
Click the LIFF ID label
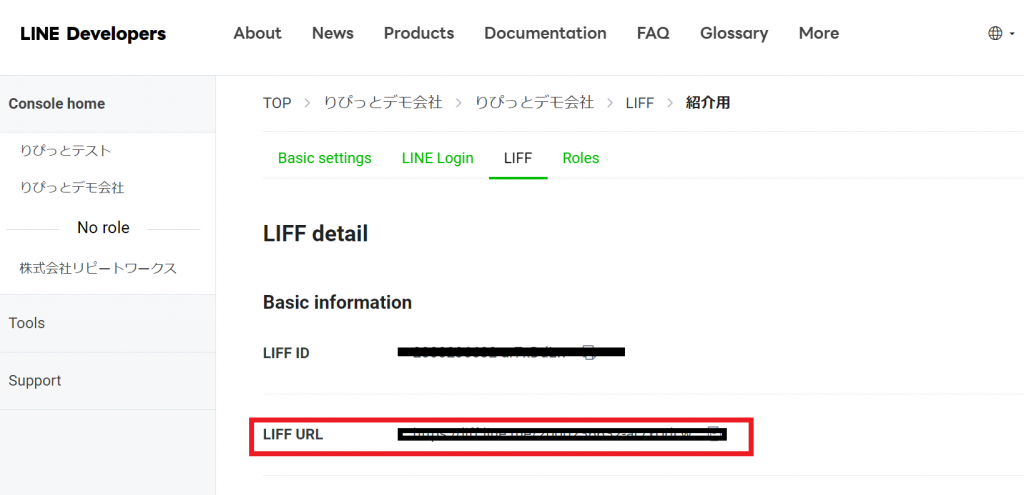tap(286, 353)
